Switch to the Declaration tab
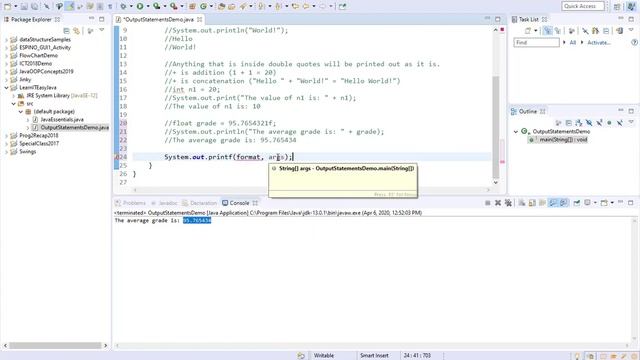 (x=200, y=203)
